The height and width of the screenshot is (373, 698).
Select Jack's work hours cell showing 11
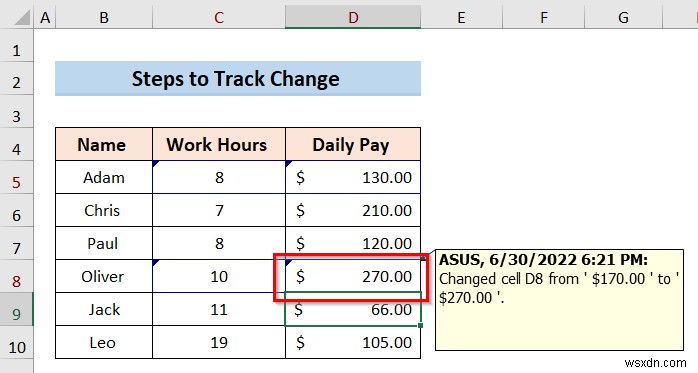[x=219, y=309]
